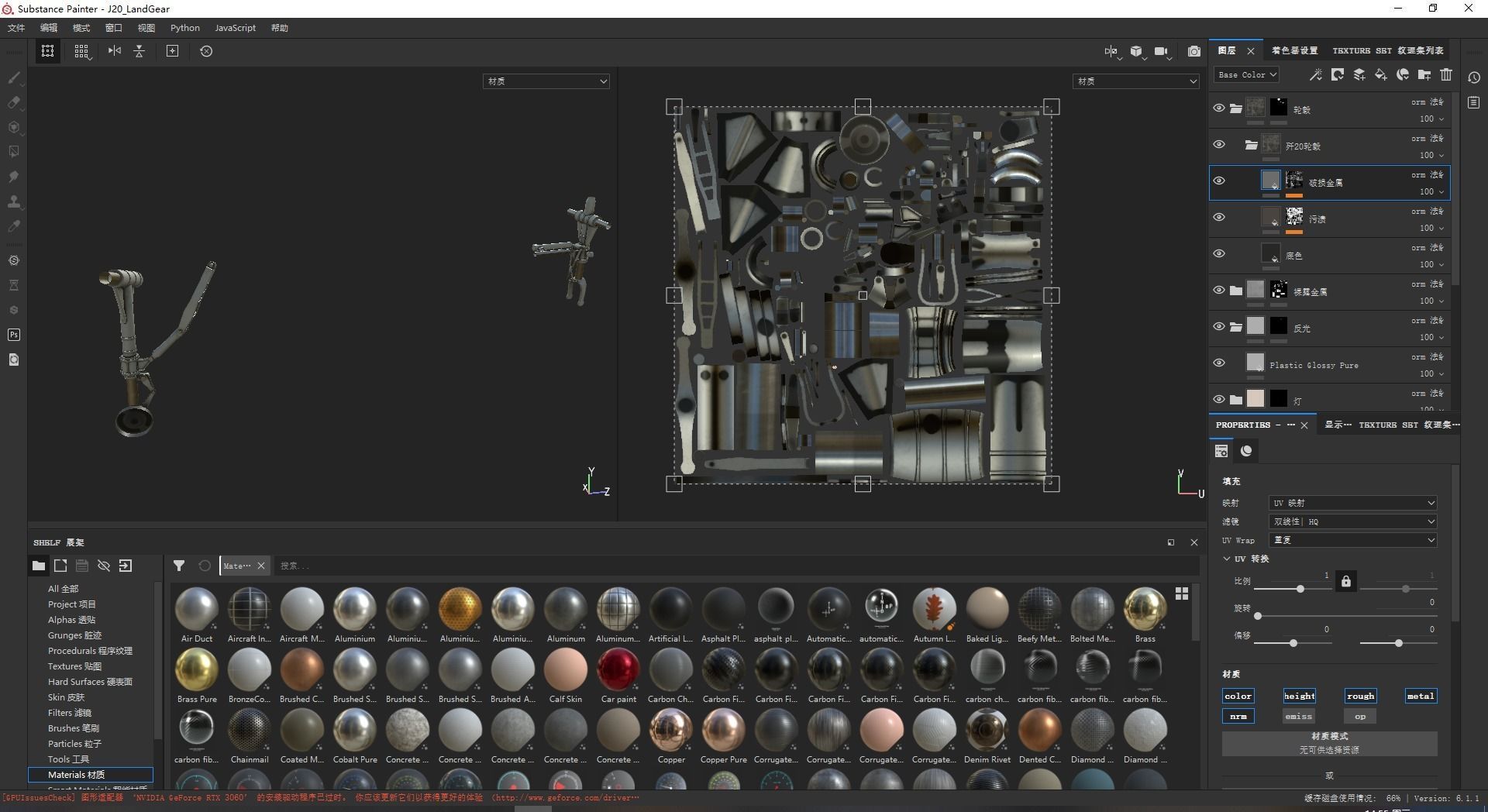The width and height of the screenshot is (1488, 812).
Task: Open the History panel icon on right dock
Action: click(x=1474, y=77)
